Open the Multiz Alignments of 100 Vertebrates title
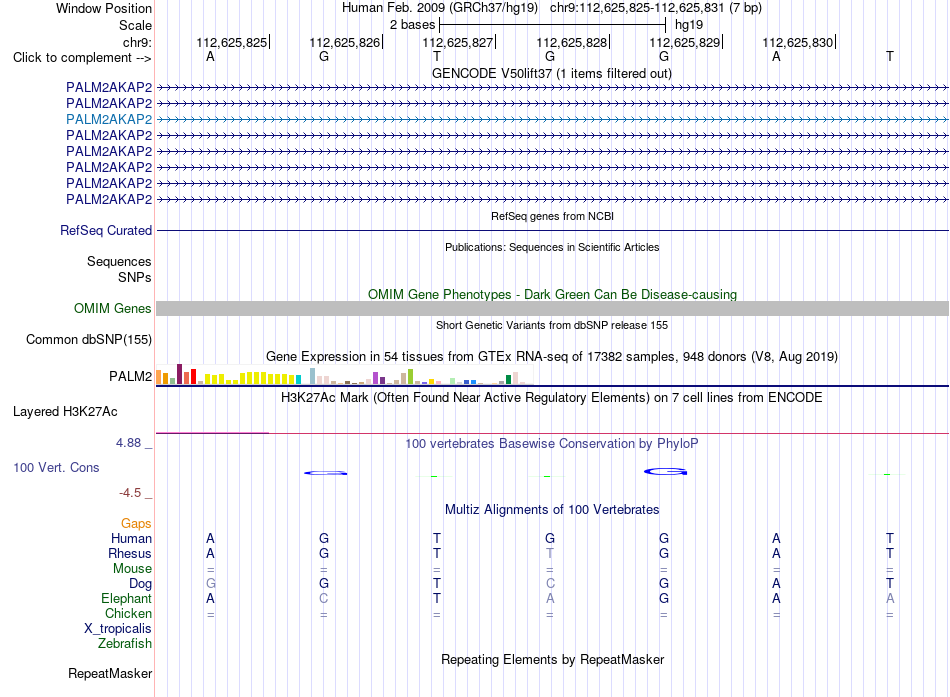The height and width of the screenshot is (697, 950). (x=552, y=510)
